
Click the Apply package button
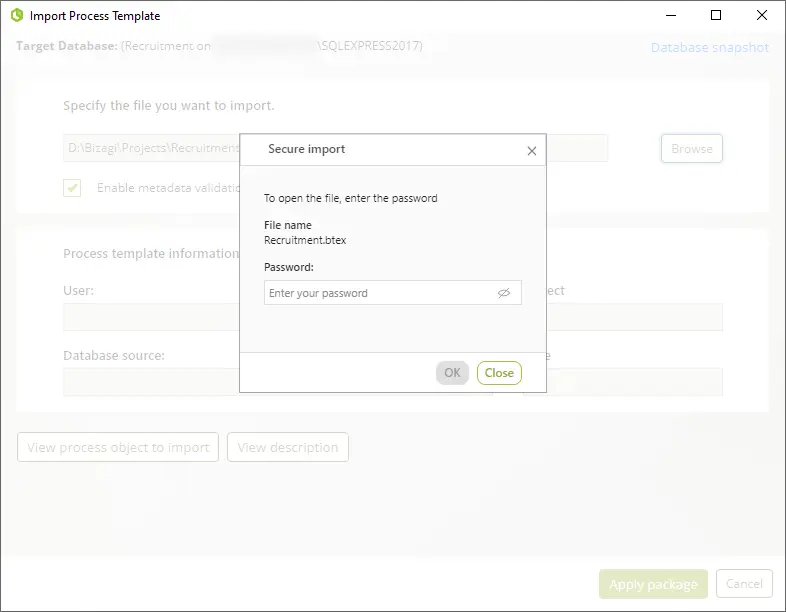[x=653, y=584]
